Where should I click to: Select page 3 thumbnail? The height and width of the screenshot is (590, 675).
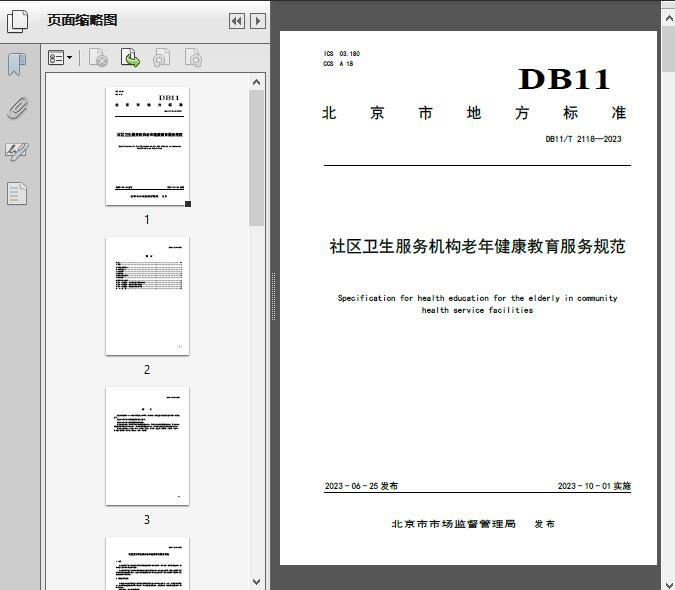147,446
